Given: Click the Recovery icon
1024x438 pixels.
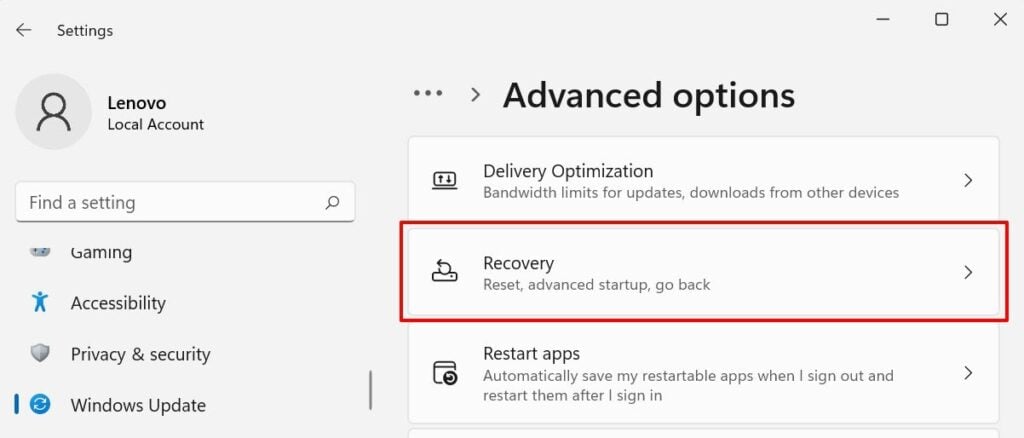Looking at the screenshot, I should pyautogui.click(x=444, y=272).
